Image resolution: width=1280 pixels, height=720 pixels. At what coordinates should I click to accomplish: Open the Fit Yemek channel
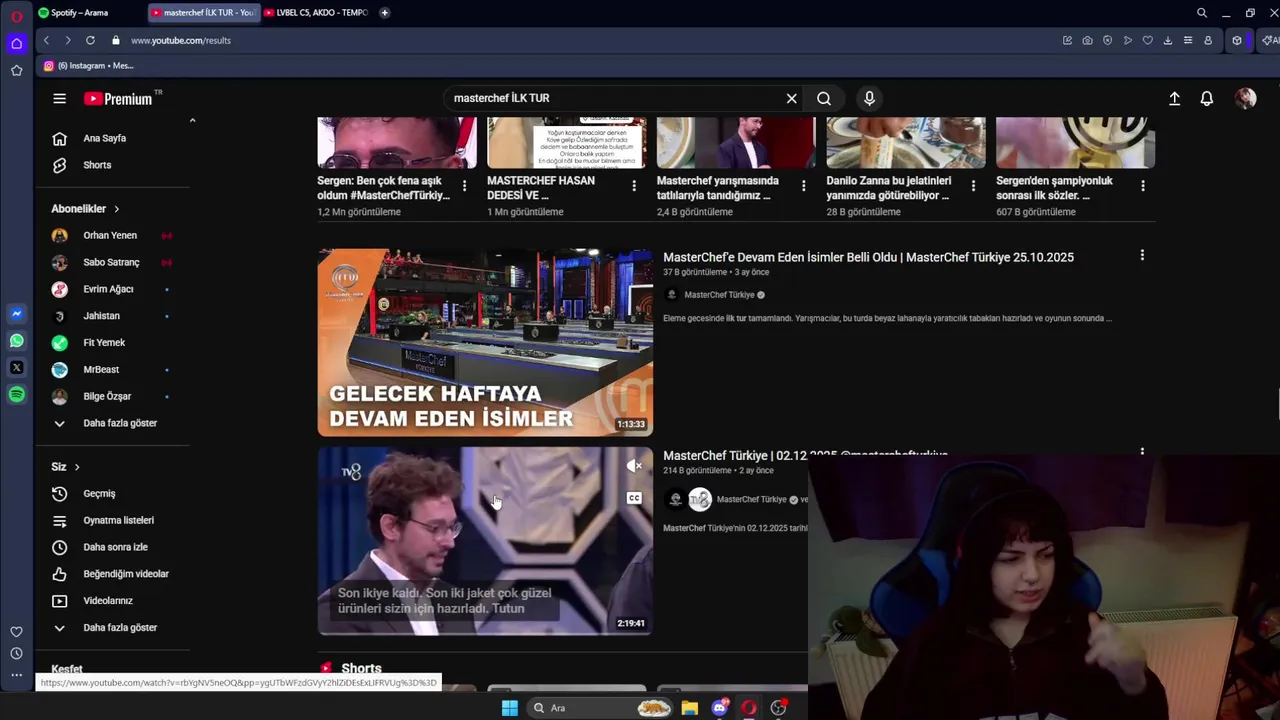pyautogui.click(x=104, y=343)
